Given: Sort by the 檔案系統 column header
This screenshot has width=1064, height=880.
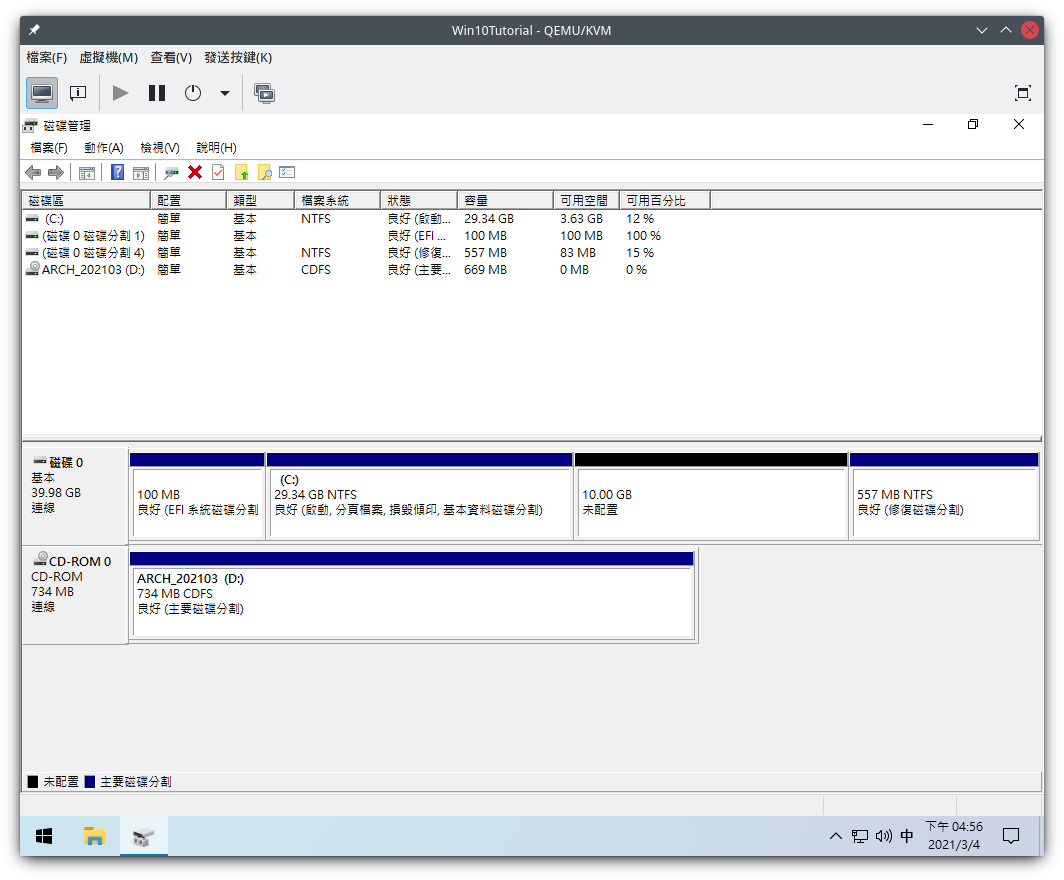Looking at the screenshot, I should [337, 200].
